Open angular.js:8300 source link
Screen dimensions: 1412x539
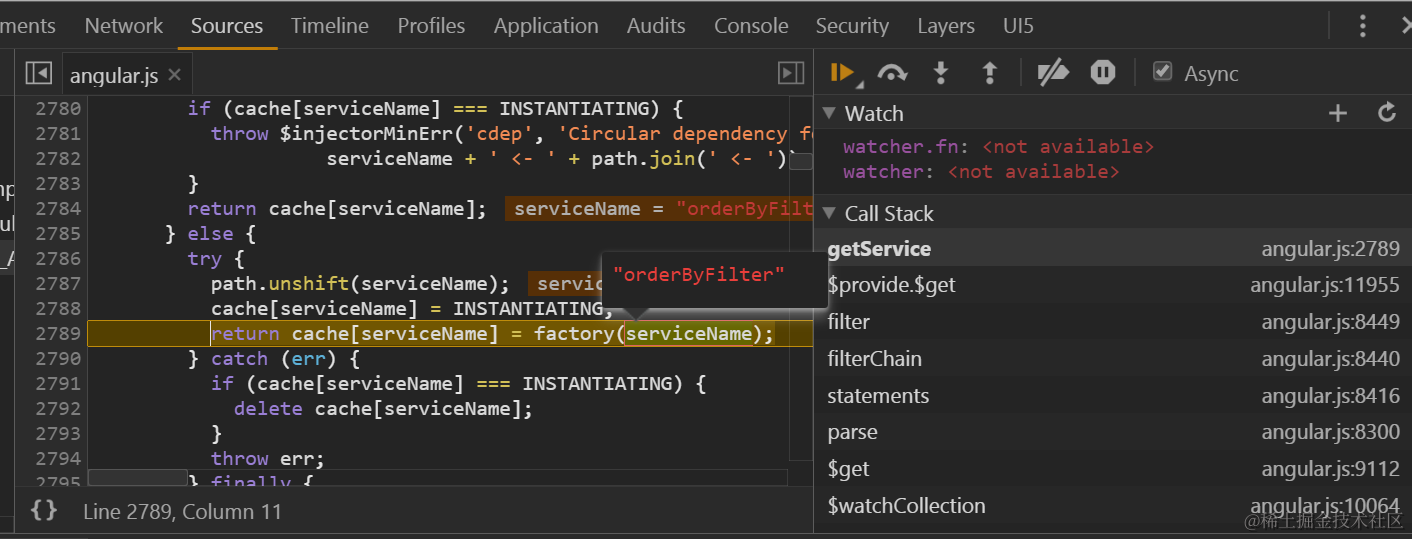1330,432
